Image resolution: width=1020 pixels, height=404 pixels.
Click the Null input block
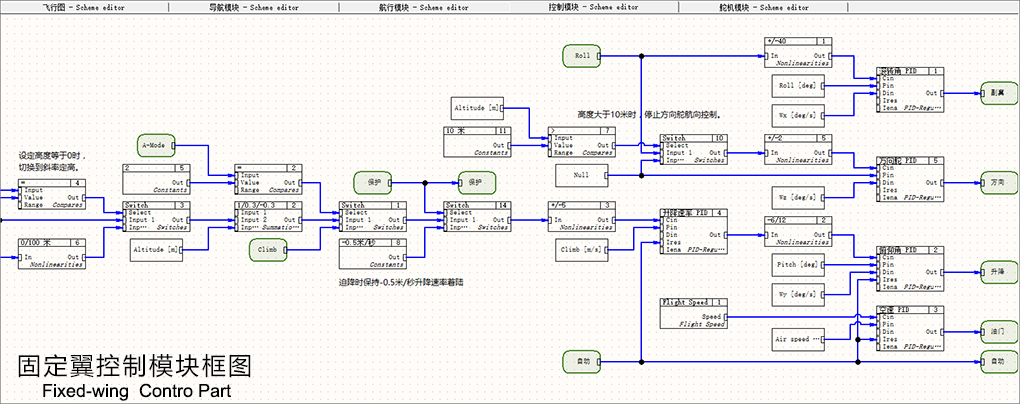tap(580, 176)
